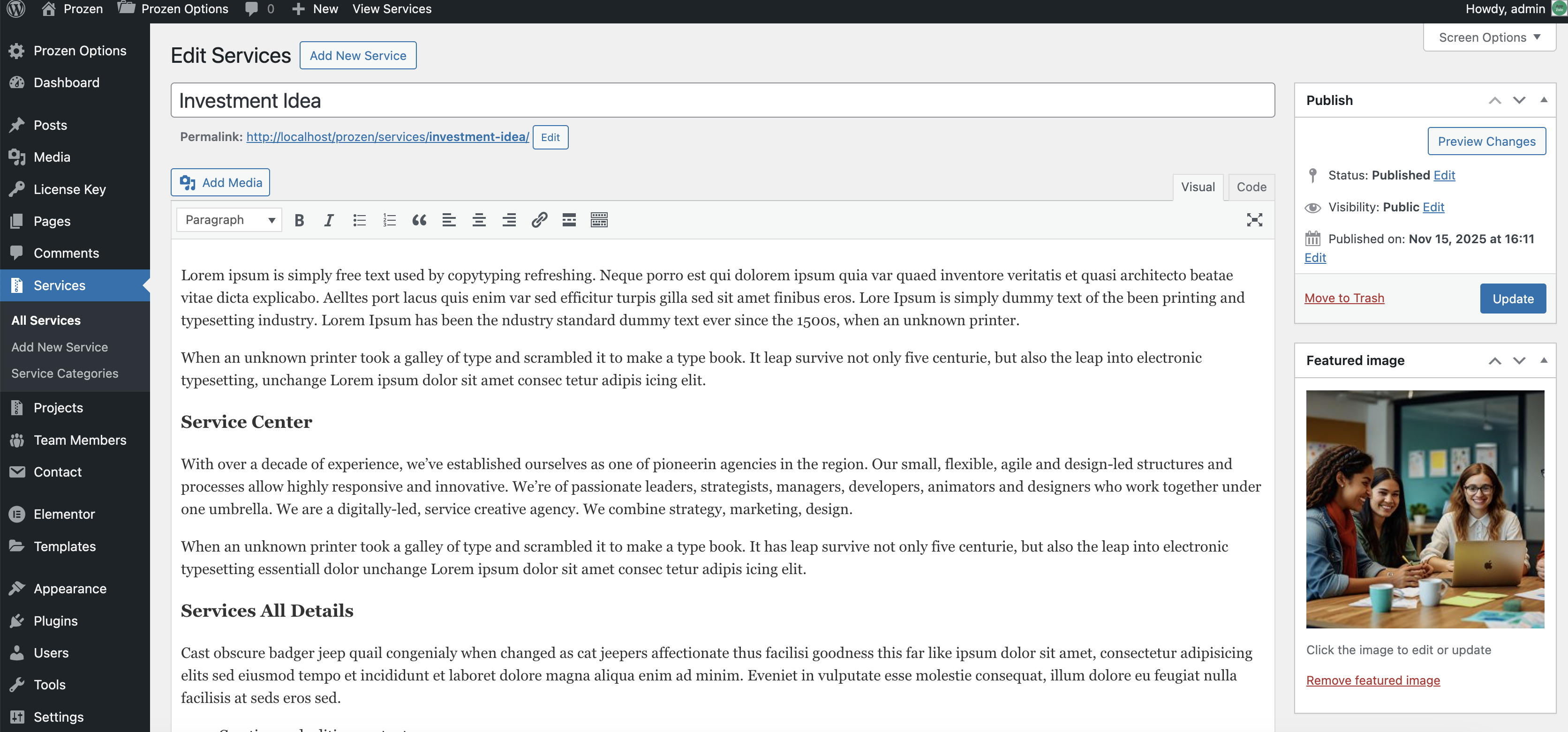Collapse the Featured image panel

click(1543, 360)
